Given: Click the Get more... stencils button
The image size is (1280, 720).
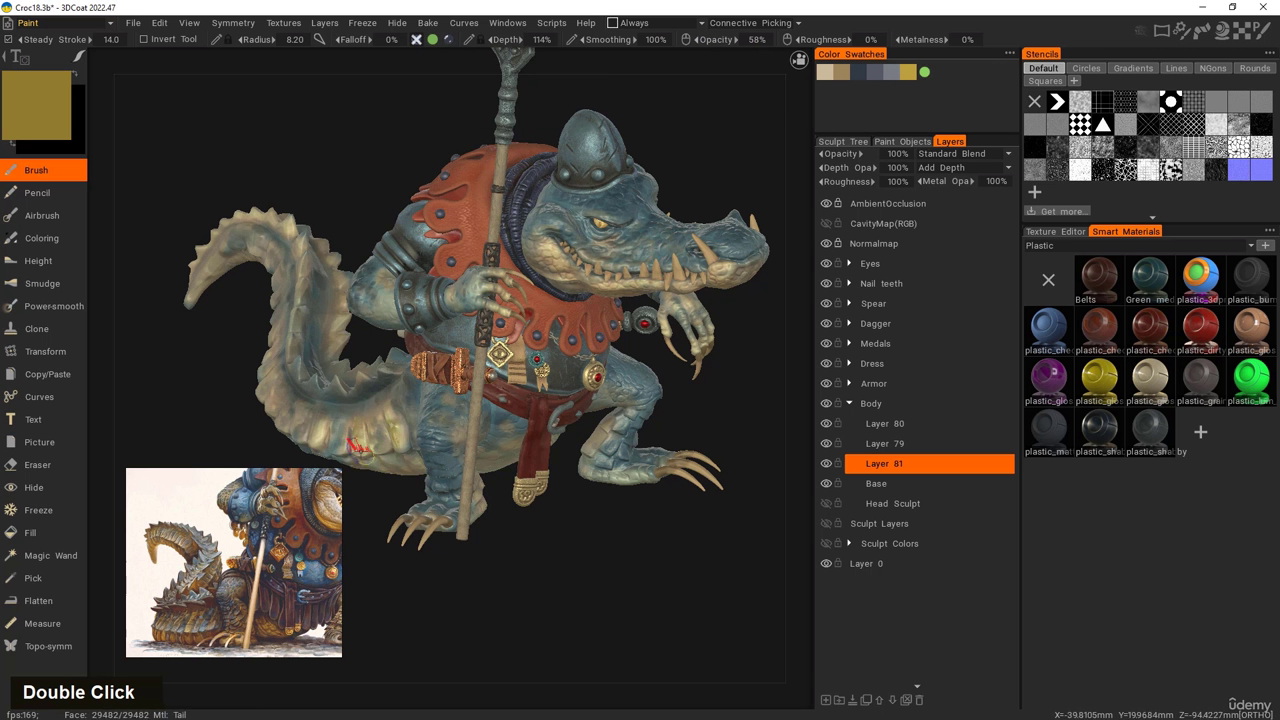Looking at the screenshot, I should [1057, 211].
